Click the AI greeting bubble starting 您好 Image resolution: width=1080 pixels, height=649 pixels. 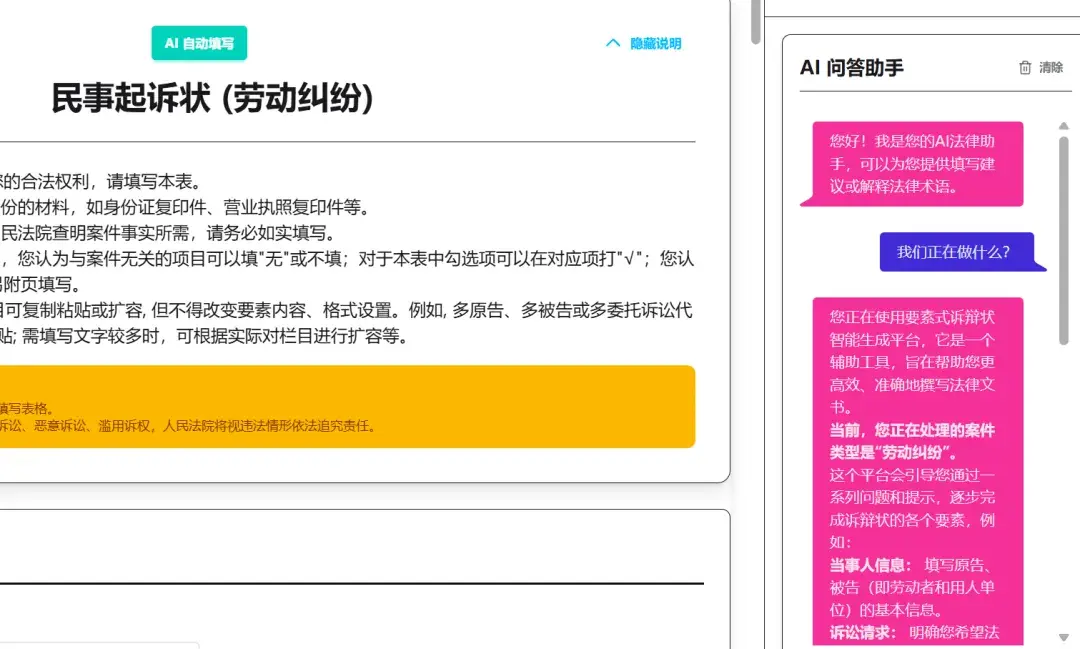click(911, 164)
